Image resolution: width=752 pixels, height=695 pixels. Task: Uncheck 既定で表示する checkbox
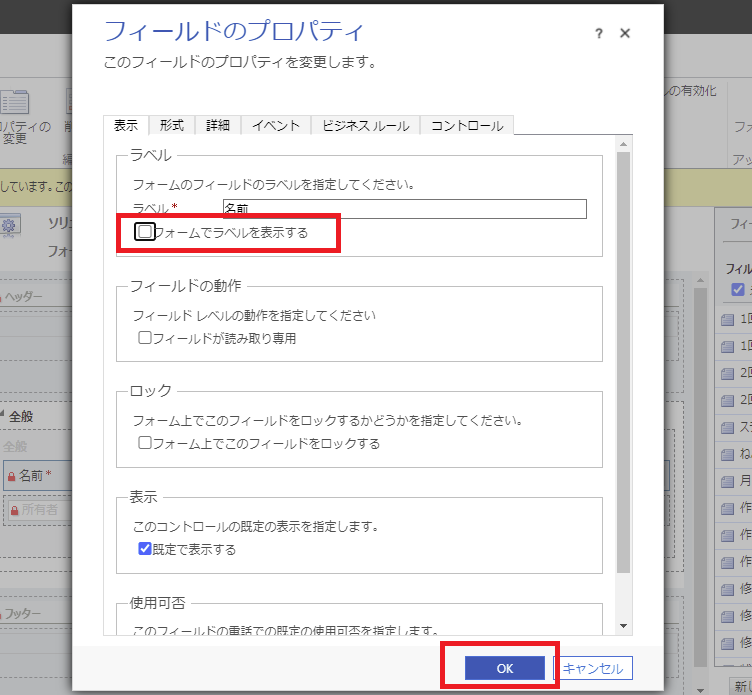click(x=144, y=548)
